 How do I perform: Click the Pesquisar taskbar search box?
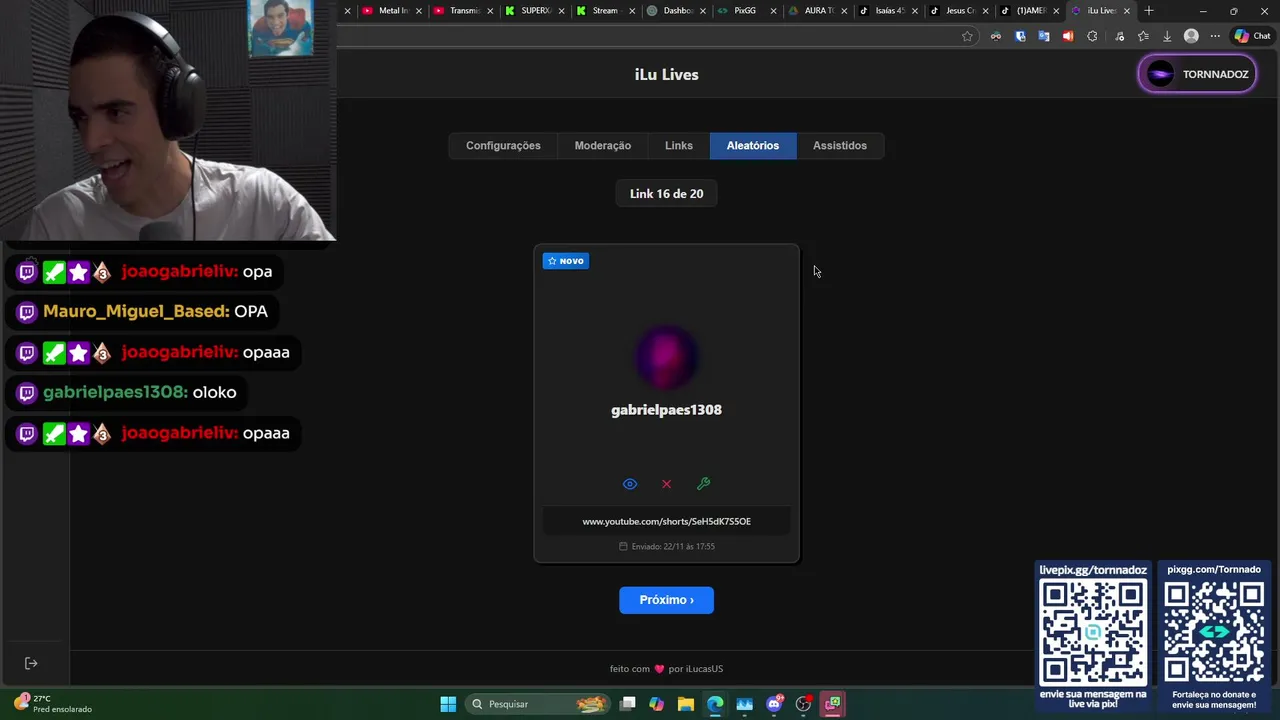tap(540, 704)
